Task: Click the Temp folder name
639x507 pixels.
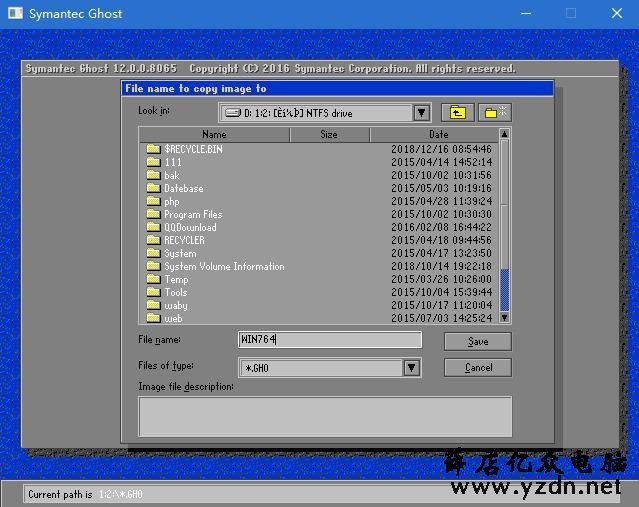Action: click(x=176, y=280)
